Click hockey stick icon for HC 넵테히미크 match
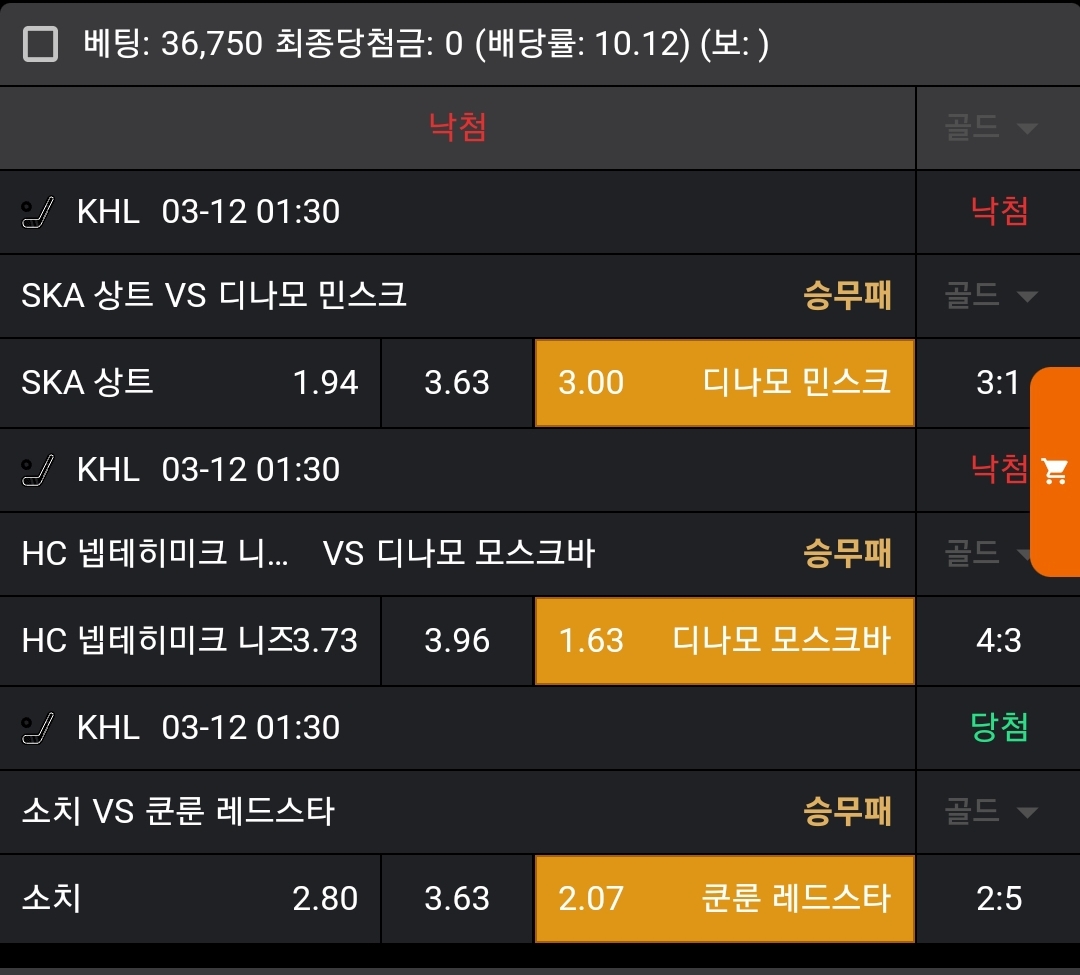 (38, 470)
